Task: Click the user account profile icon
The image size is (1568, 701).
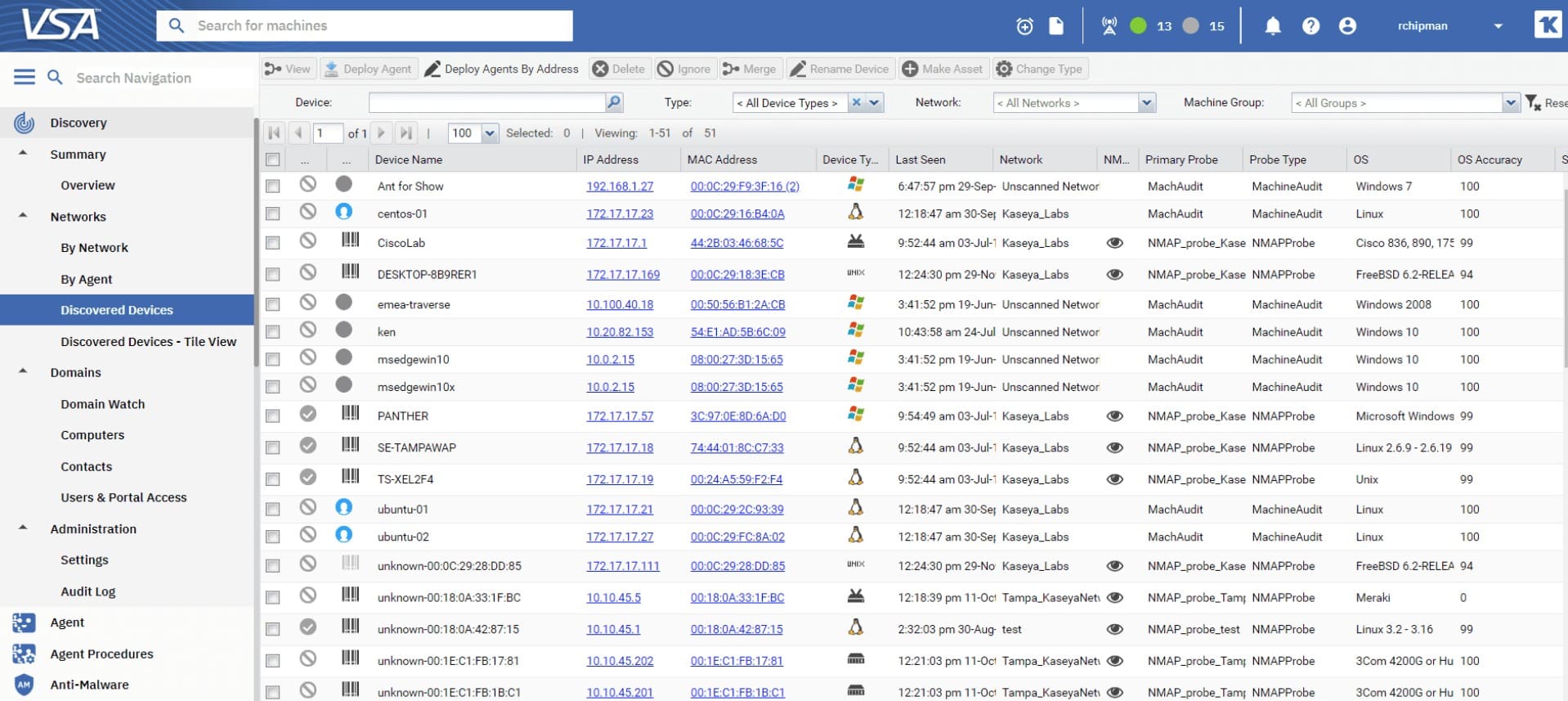Action: (x=1347, y=26)
